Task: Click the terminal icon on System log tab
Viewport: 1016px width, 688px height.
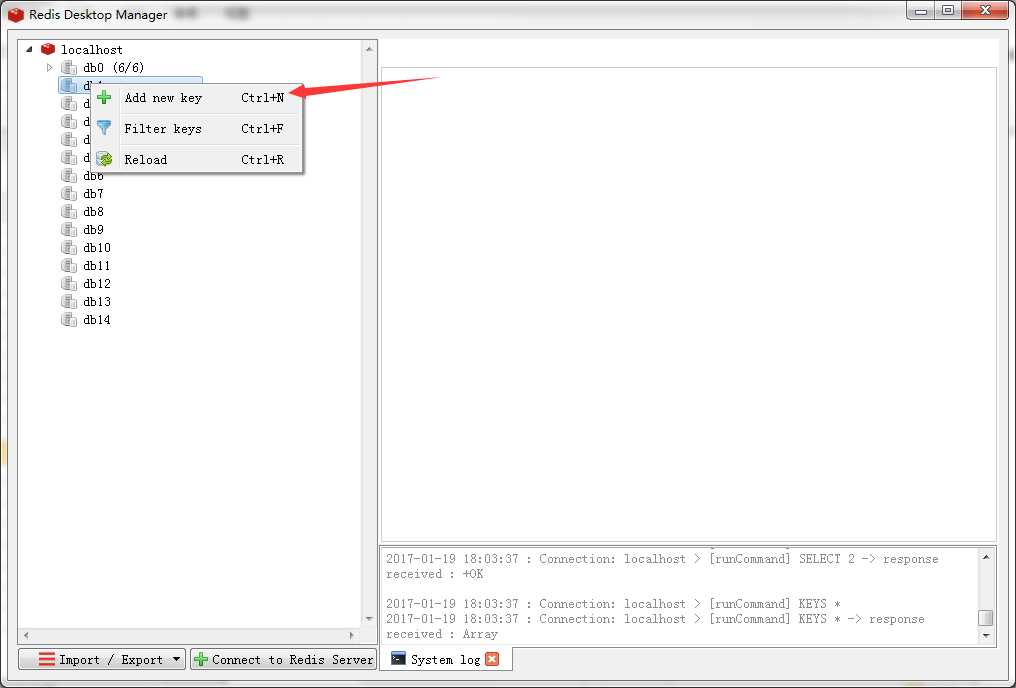Action: tap(398, 659)
